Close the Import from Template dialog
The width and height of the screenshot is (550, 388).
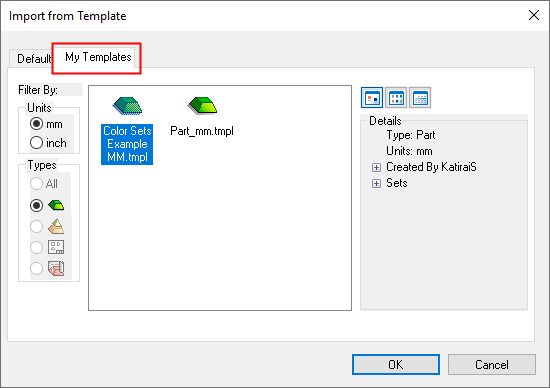tap(534, 15)
